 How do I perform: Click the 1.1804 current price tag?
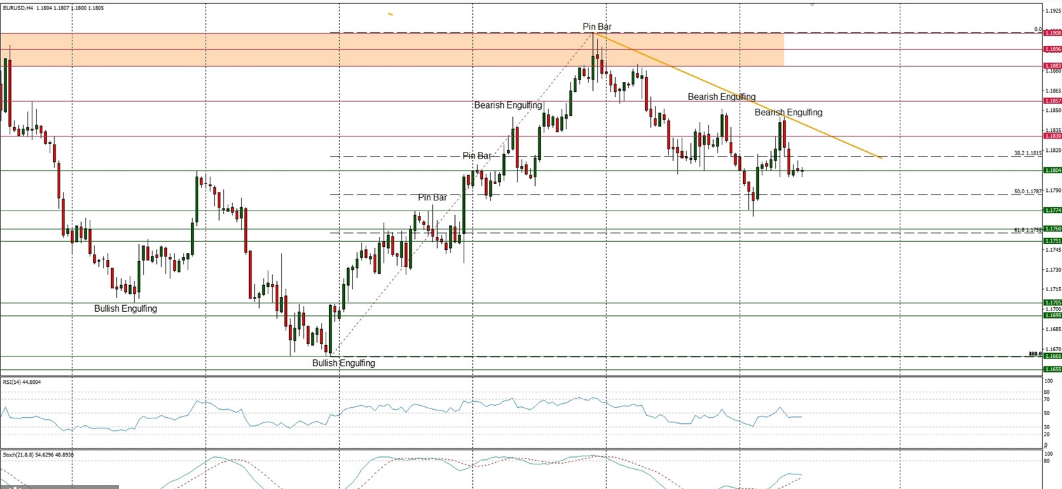[x=1051, y=171]
